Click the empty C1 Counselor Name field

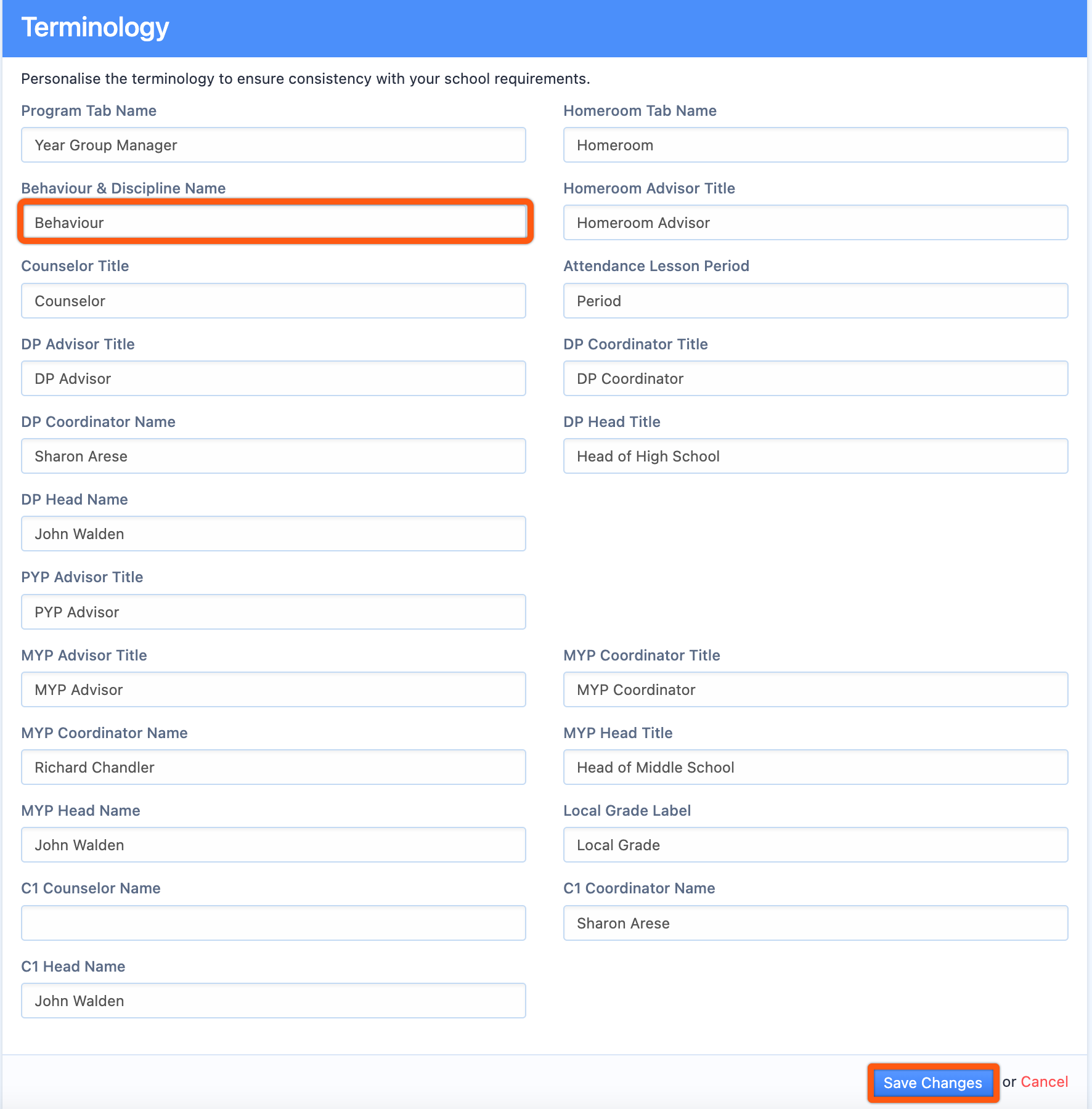click(274, 923)
